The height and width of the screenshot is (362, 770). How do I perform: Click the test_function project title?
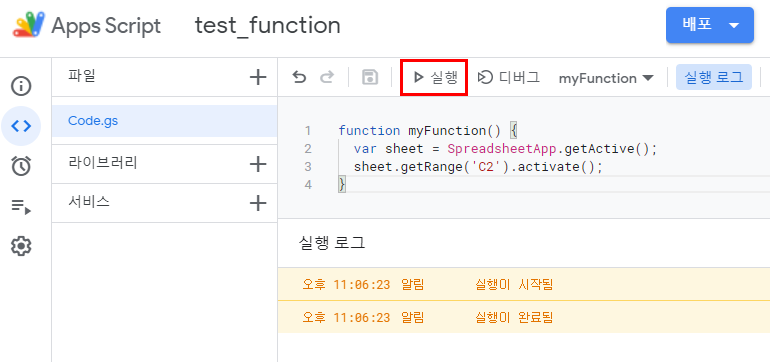(268, 26)
